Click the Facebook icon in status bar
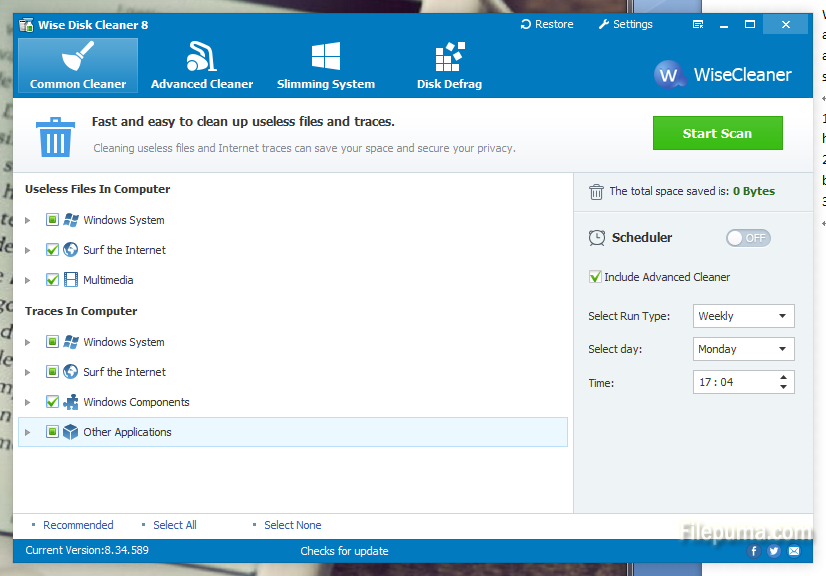 pos(754,551)
